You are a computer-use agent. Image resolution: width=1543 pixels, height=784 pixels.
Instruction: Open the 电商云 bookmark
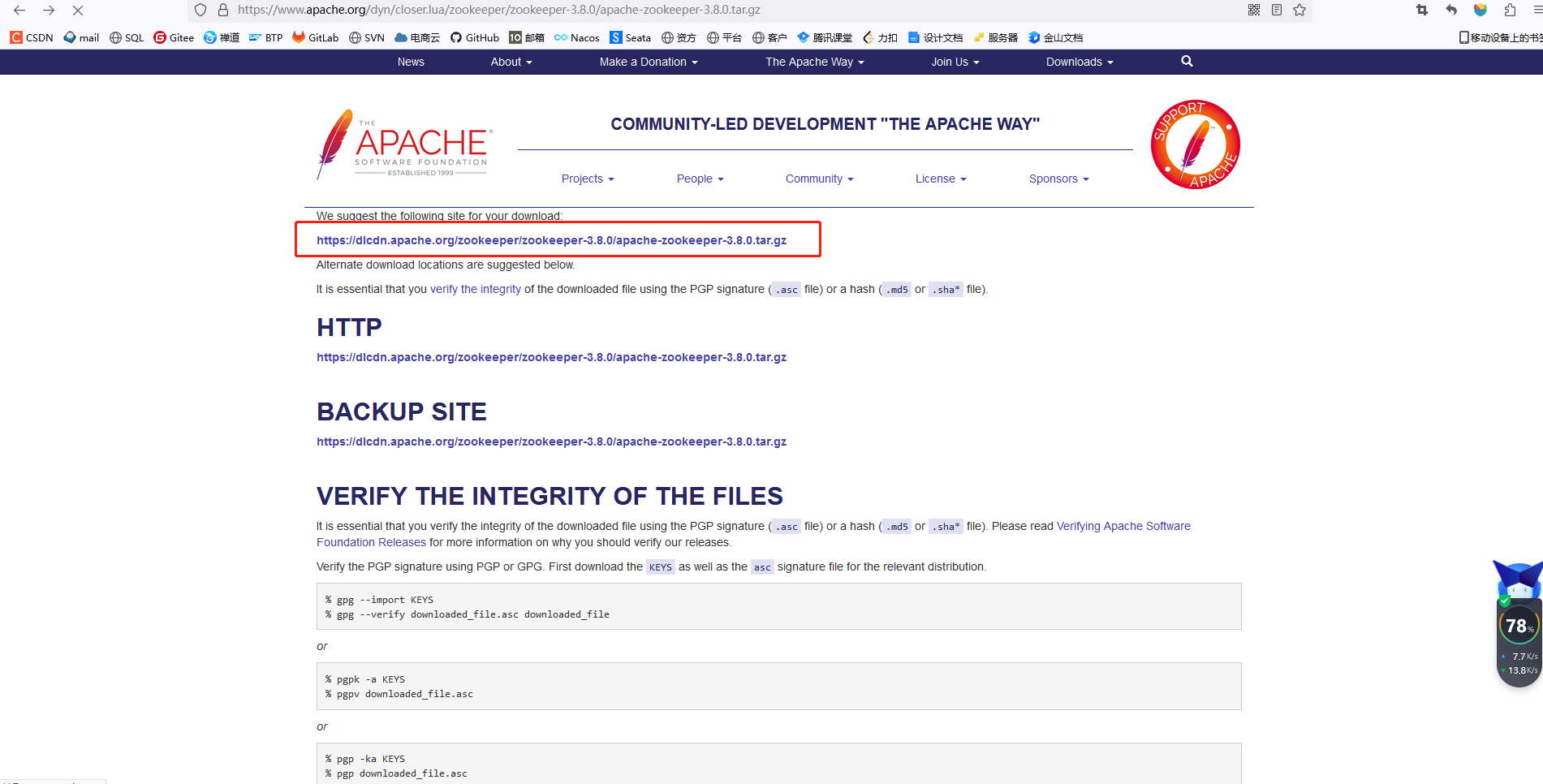(417, 37)
